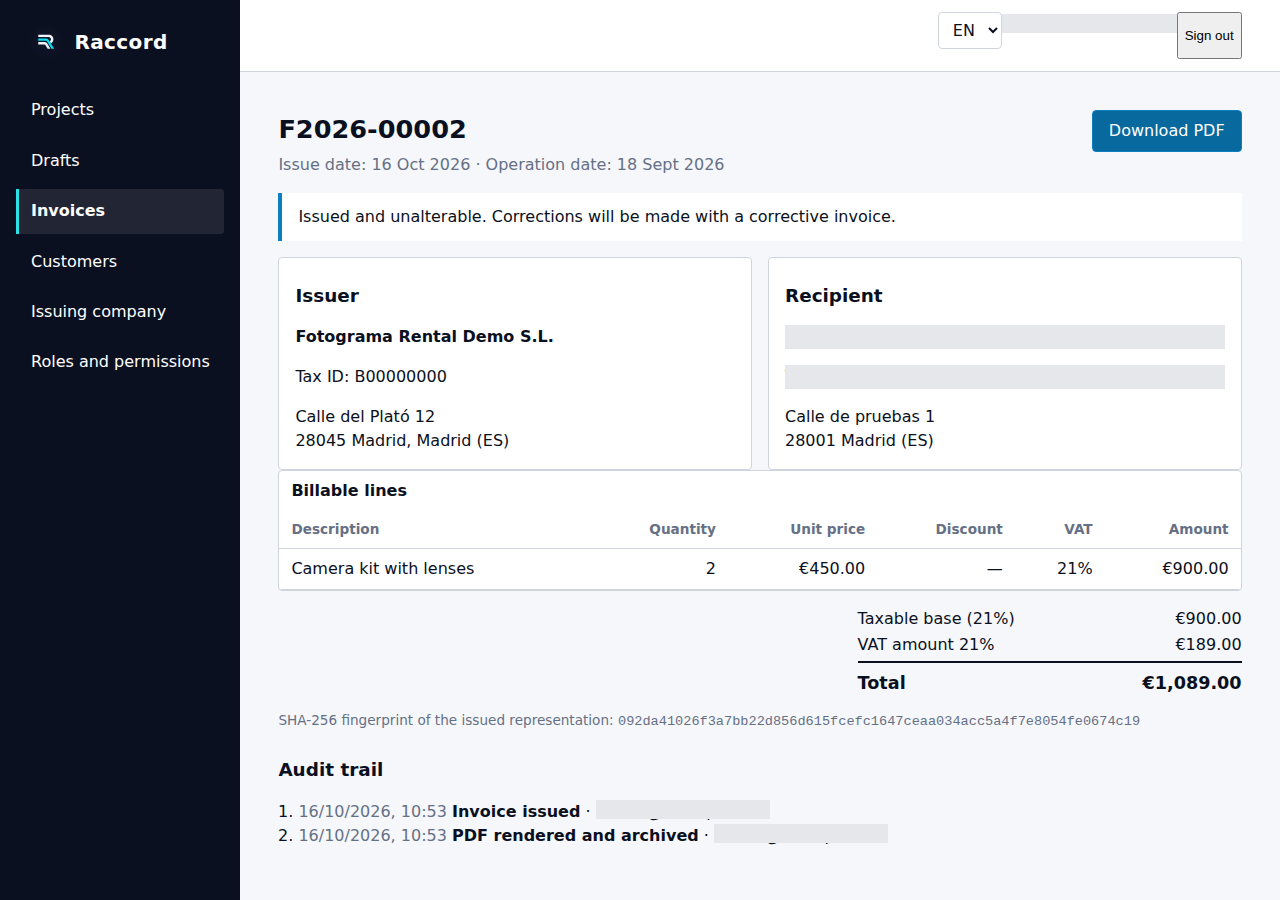Click 'Camera kit with lenses' row
1280x900 pixels.
point(760,569)
